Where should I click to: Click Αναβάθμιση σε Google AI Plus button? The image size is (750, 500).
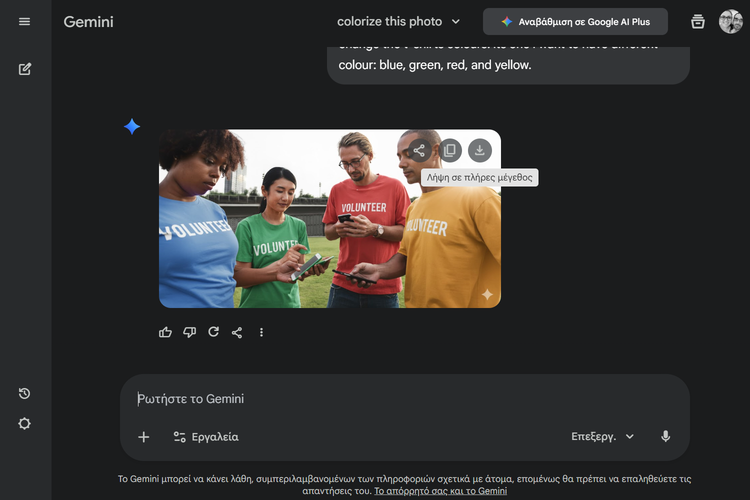click(x=575, y=22)
